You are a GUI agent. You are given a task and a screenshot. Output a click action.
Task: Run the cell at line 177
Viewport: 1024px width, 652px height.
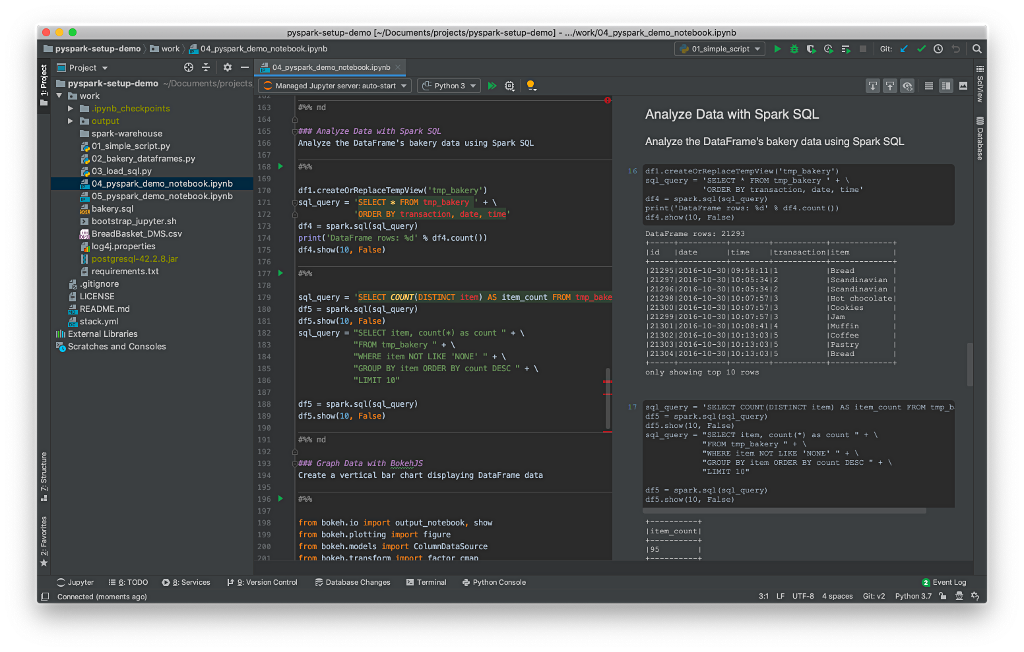coord(281,273)
